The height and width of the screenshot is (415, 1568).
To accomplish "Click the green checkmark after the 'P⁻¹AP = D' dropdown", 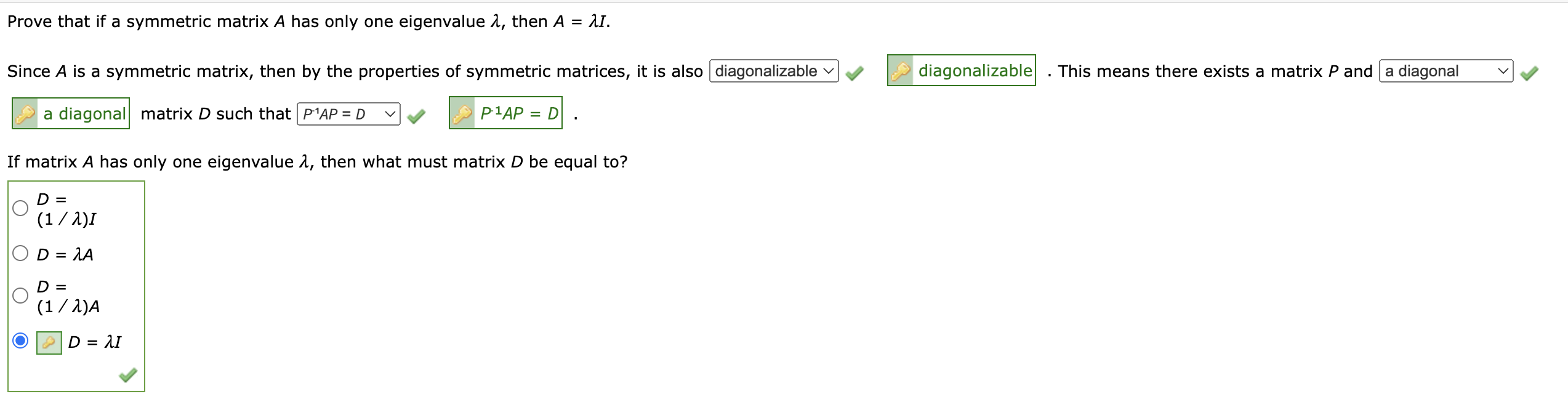I will (416, 114).
